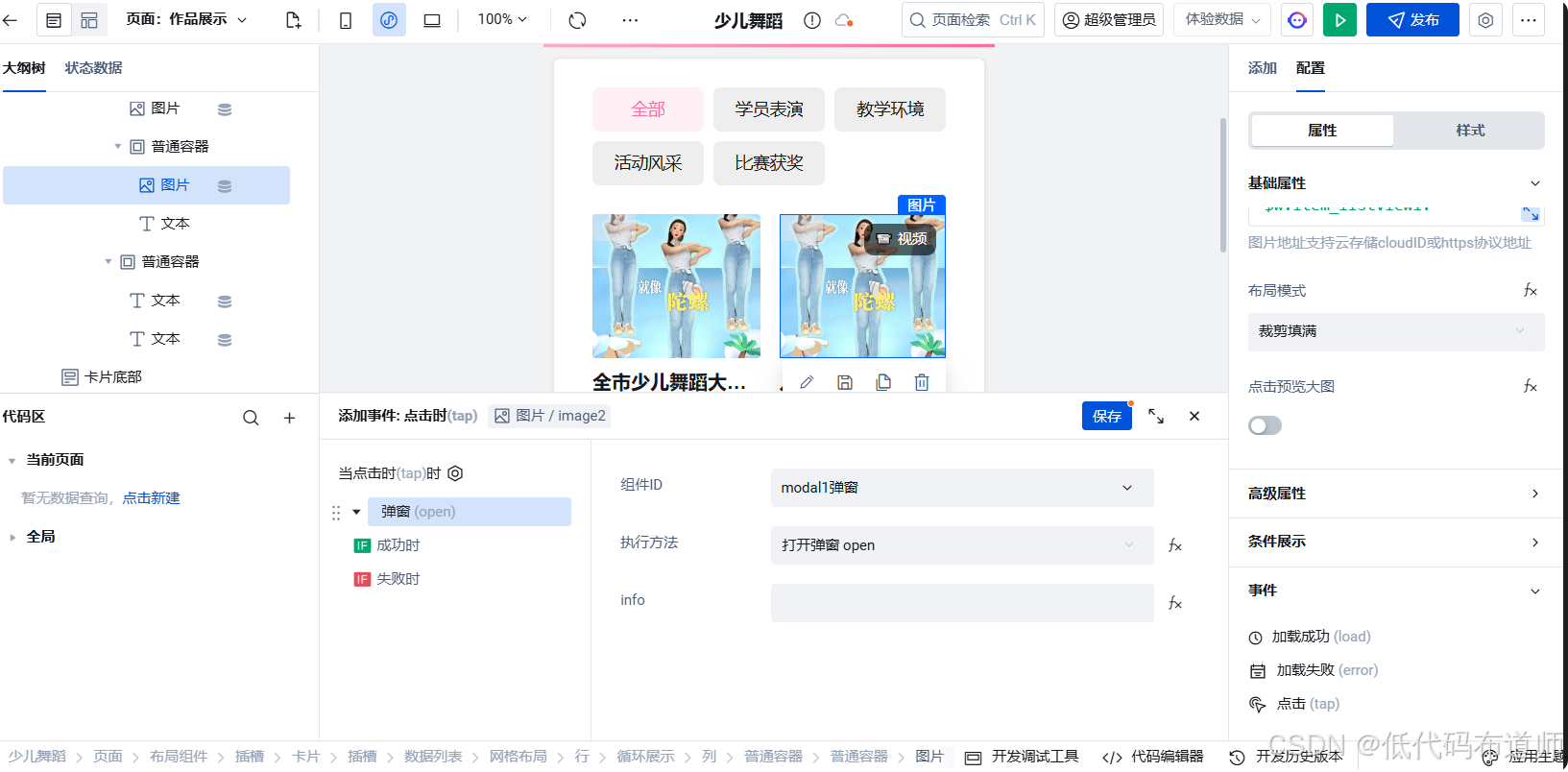Viewport: 1568px width, 772px height.
Task: Click the fx icon next to 点击预览大图
Action: point(1531,386)
